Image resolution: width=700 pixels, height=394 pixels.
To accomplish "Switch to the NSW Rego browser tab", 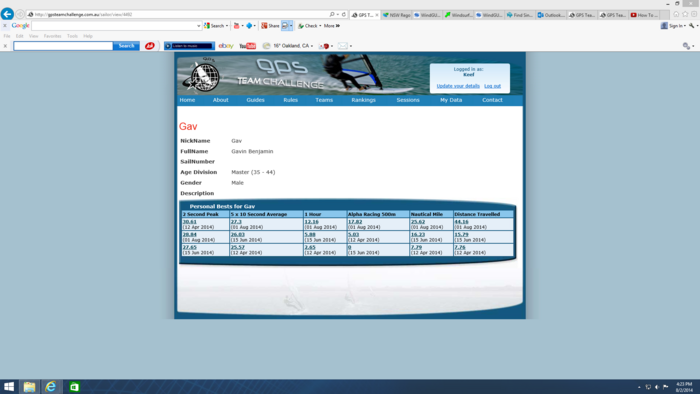I will click(x=396, y=15).
